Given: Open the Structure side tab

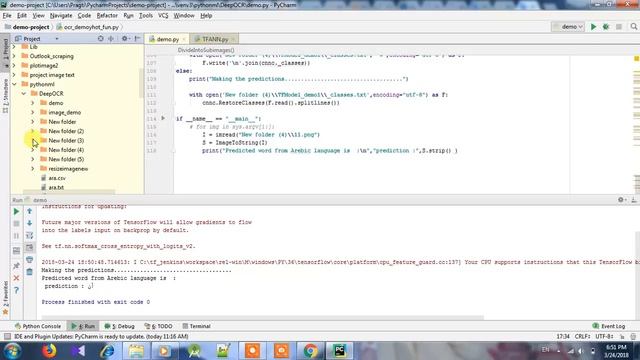Looking at the screenshot, I should pyautogui.click(x=5, y=96).
